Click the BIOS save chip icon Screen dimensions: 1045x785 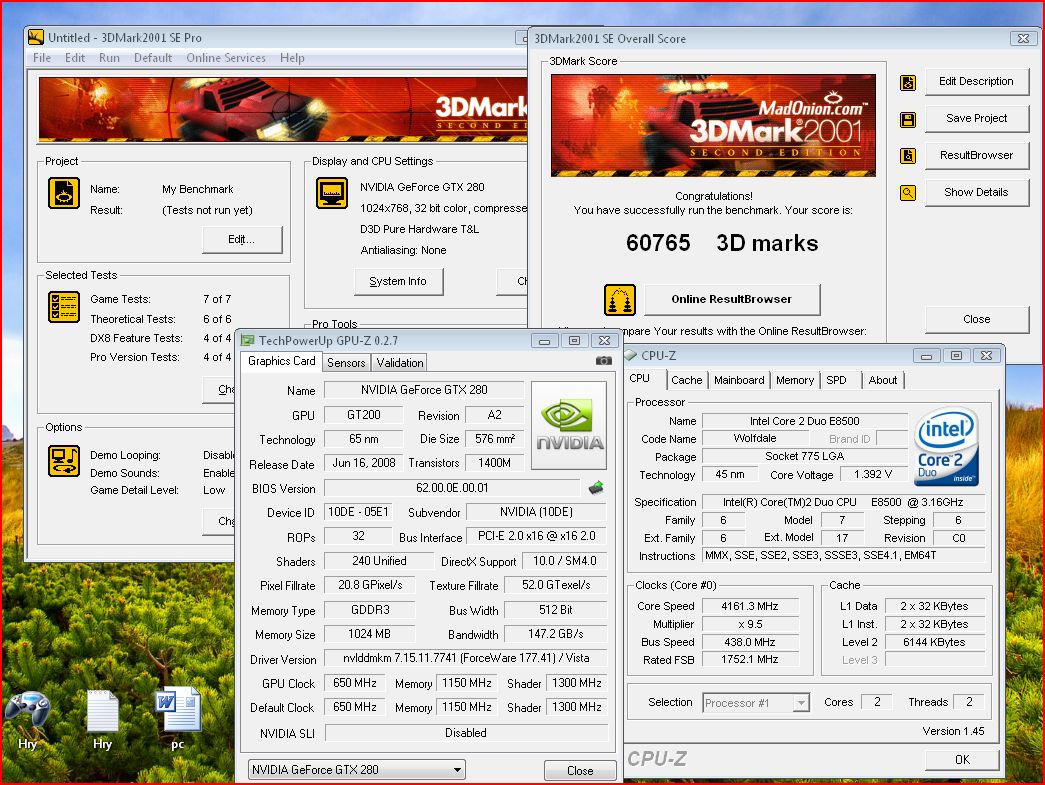pyautogui.click(x=596, y=488)
